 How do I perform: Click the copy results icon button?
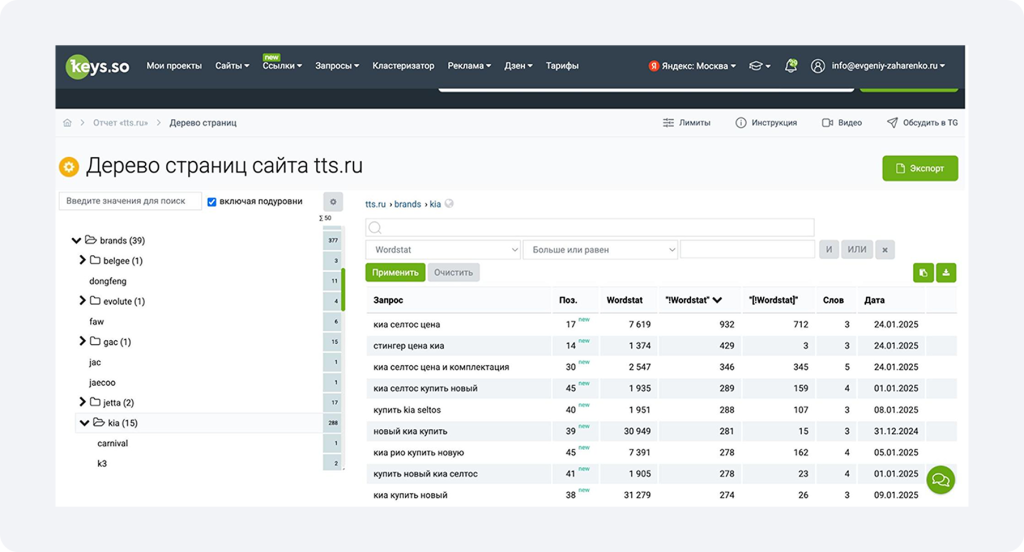click(923, 273)
